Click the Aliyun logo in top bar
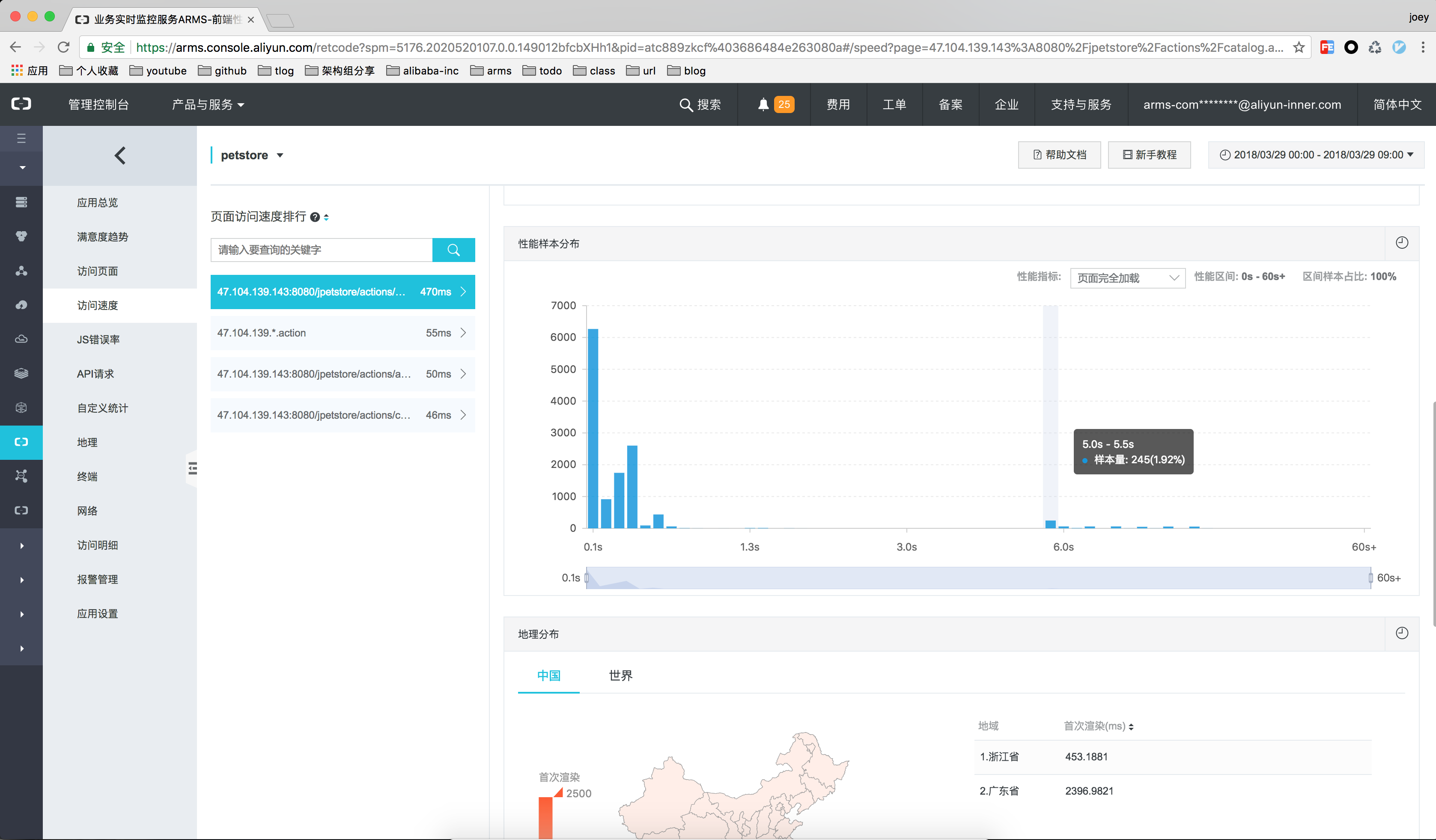This screenshot has width=1436, height=840. 21,104
